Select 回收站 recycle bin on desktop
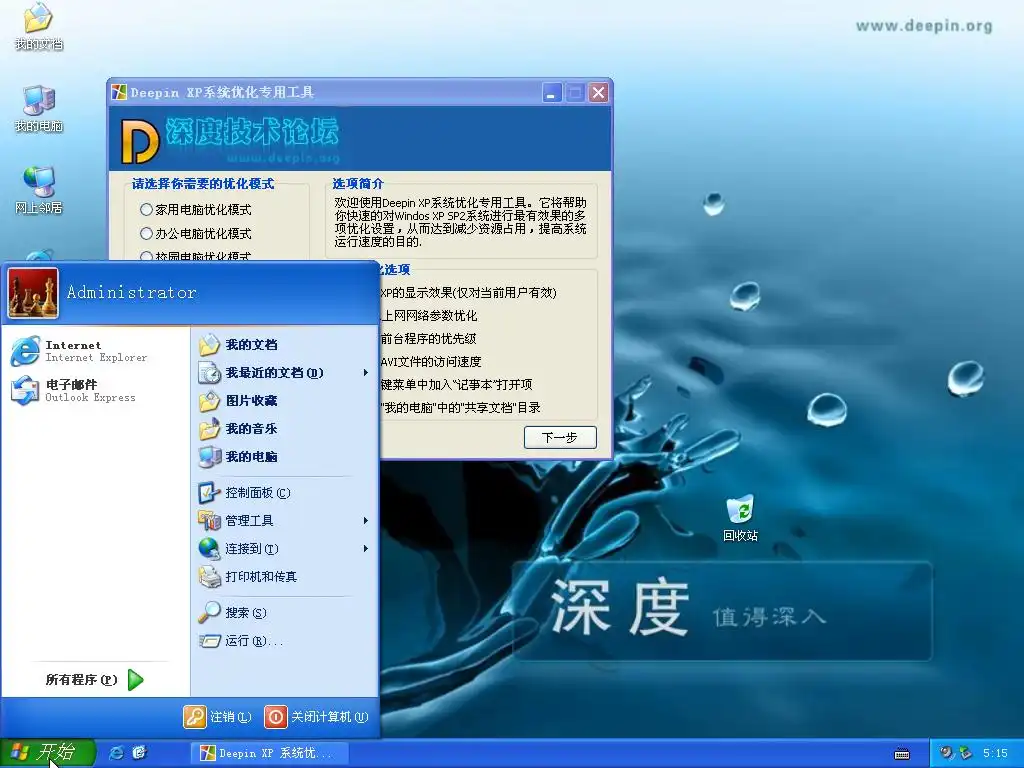The height and width of the screenshot is (768, 1024). tap(740, 518)
